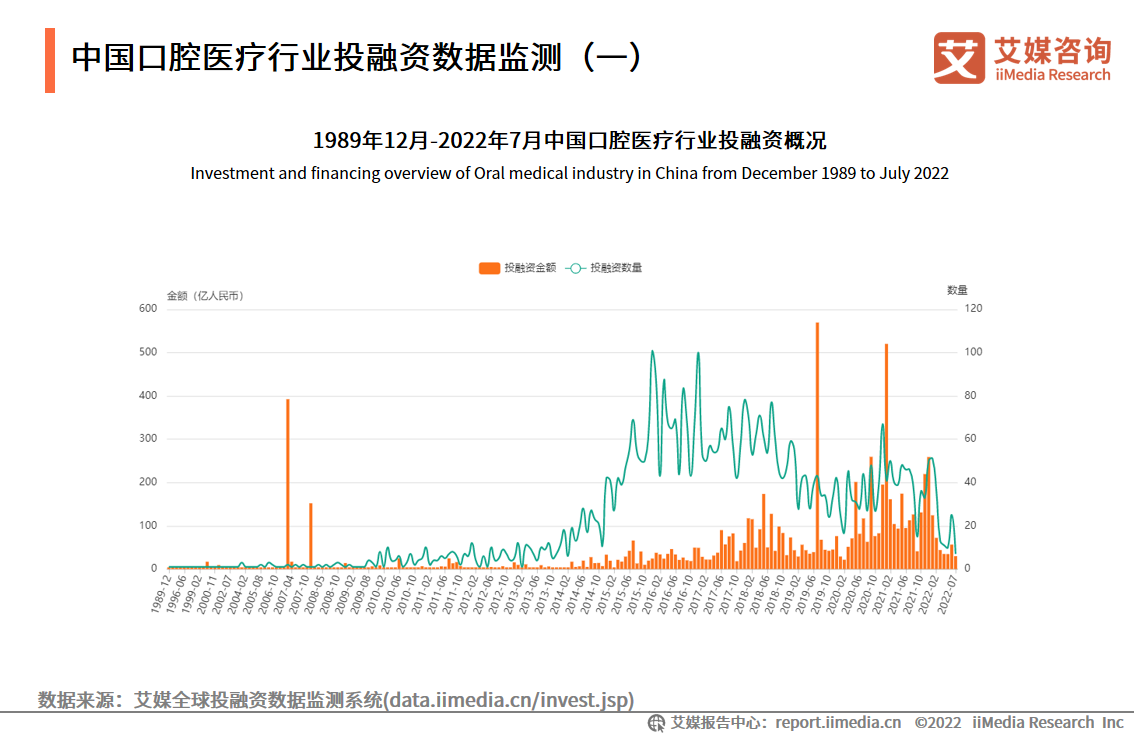This screenshot has height=737, width=1134.
Task: Click the 金额（亿人民币）axis title
Action: (x=205, y=296)
